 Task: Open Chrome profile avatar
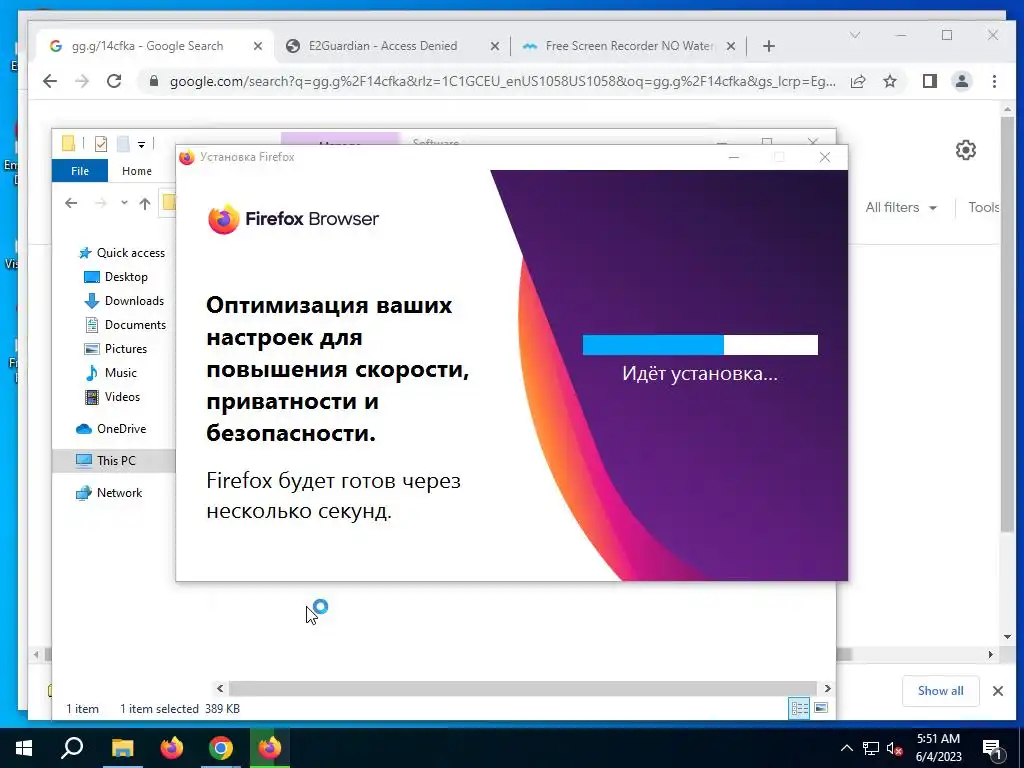click(x=962, y=81)
